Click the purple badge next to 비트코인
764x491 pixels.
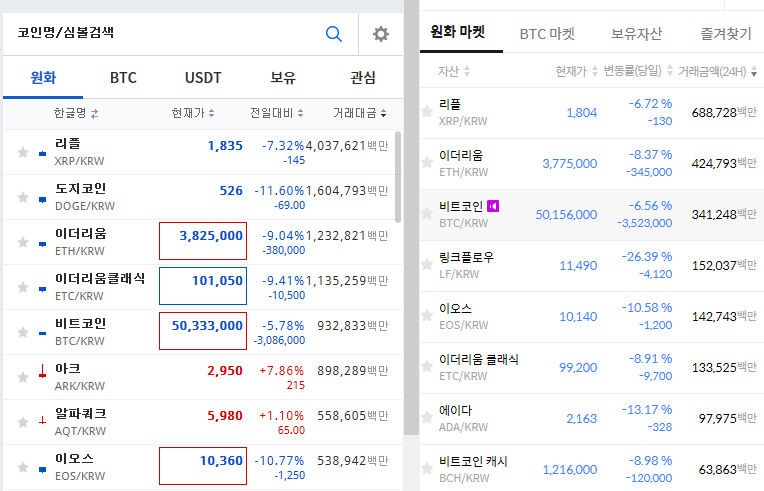pyautogui.click(x=493, y=207)
